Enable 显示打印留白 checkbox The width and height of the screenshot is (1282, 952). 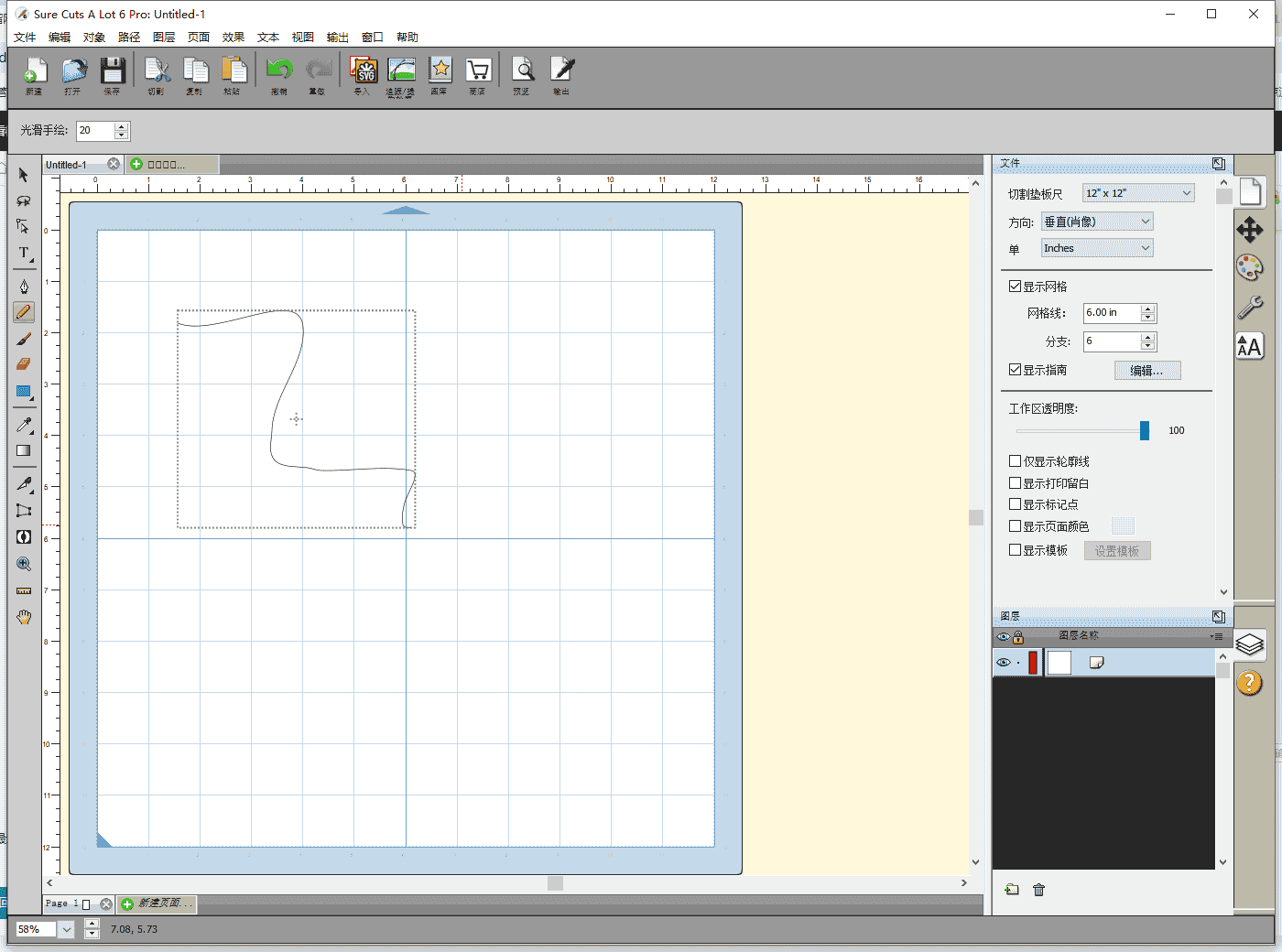point(1015,483)
